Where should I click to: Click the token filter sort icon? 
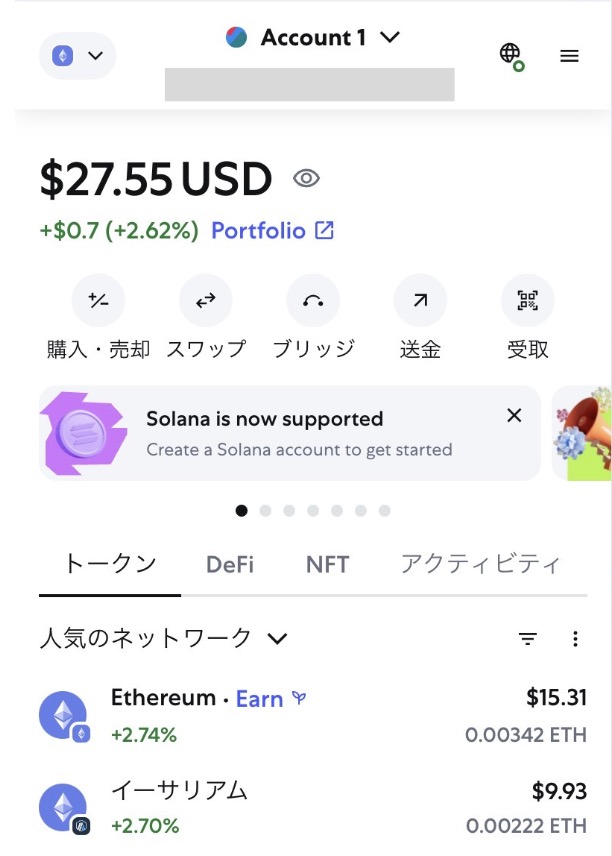click(528, 639)
